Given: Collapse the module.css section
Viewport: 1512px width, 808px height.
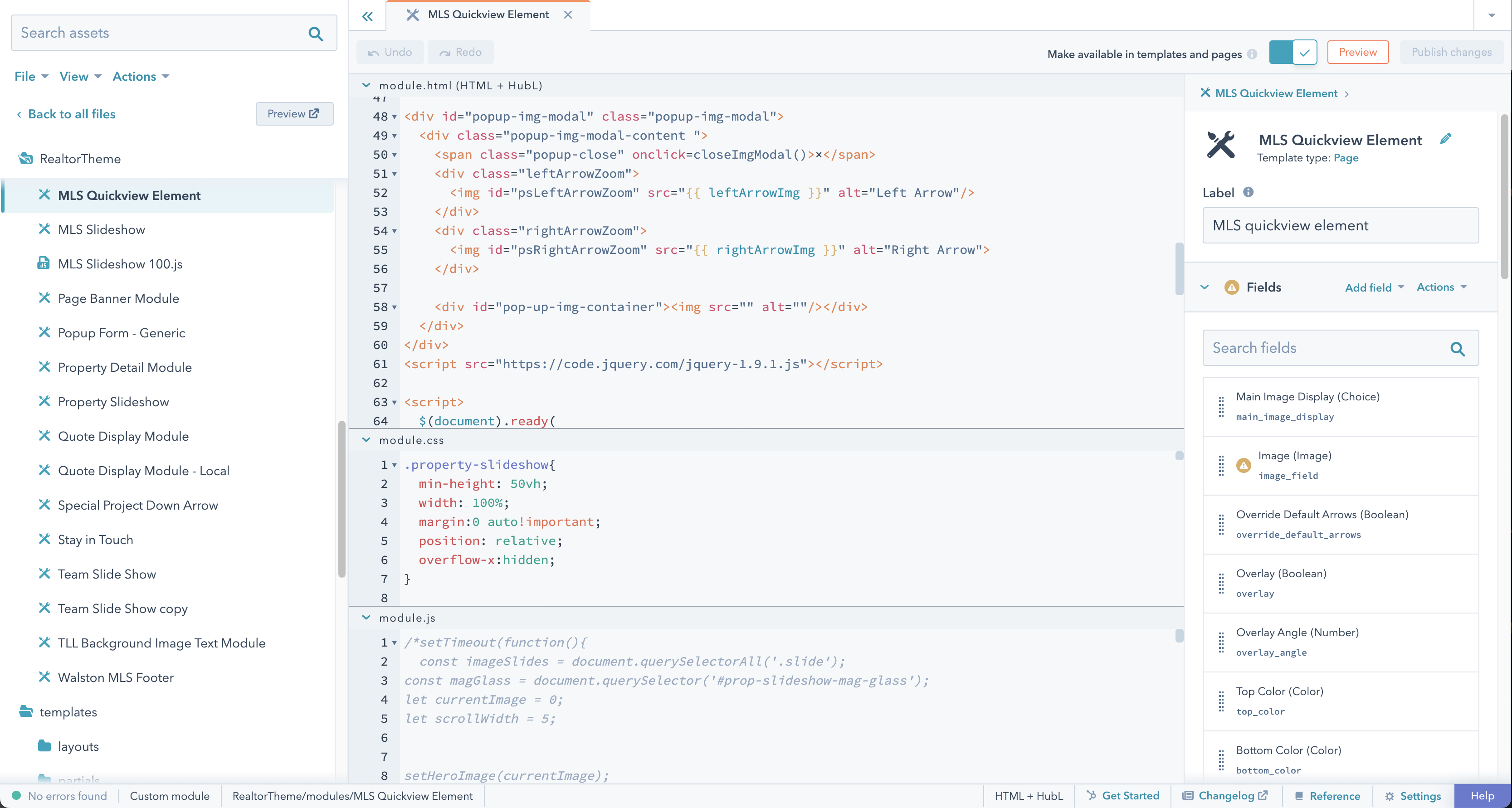Looking at the screenshot, I should tap(366, 440).
